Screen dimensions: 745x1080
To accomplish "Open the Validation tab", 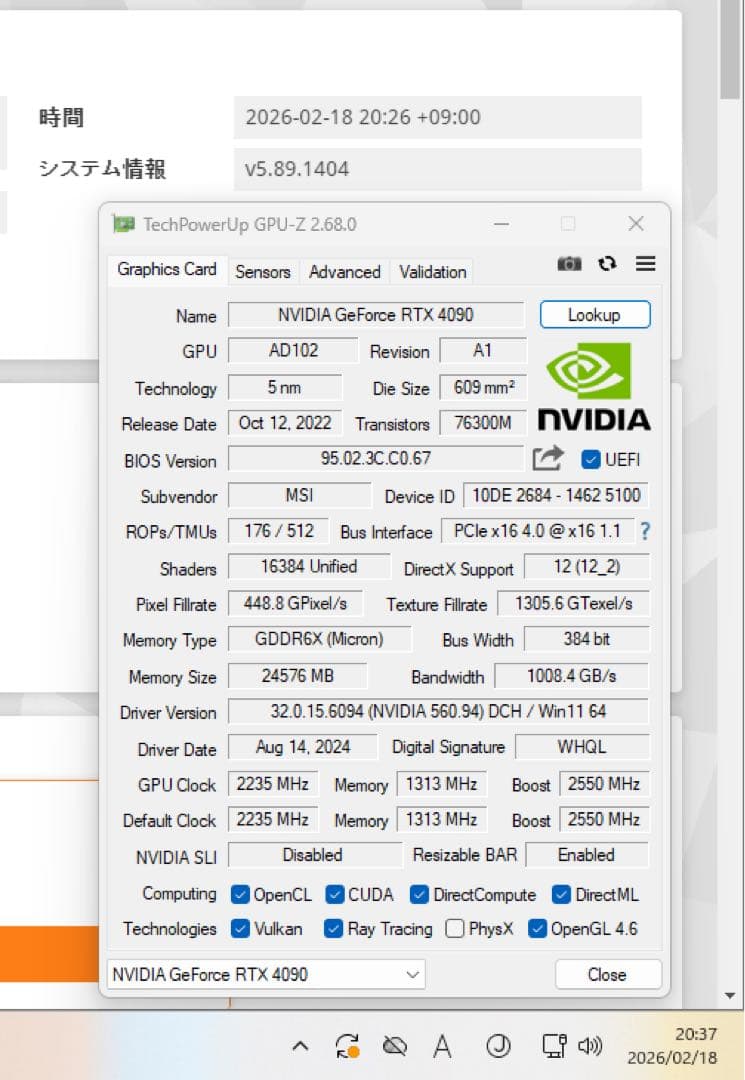I will pyautogui.click(x=432, y=272).
